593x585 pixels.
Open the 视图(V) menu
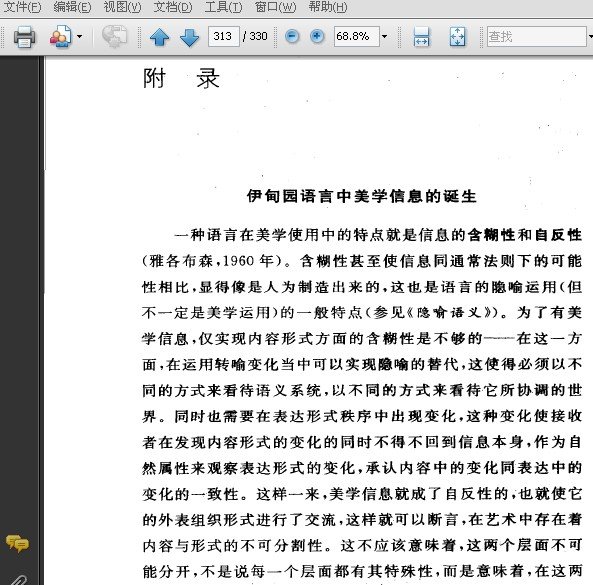(x=122, y=7)
